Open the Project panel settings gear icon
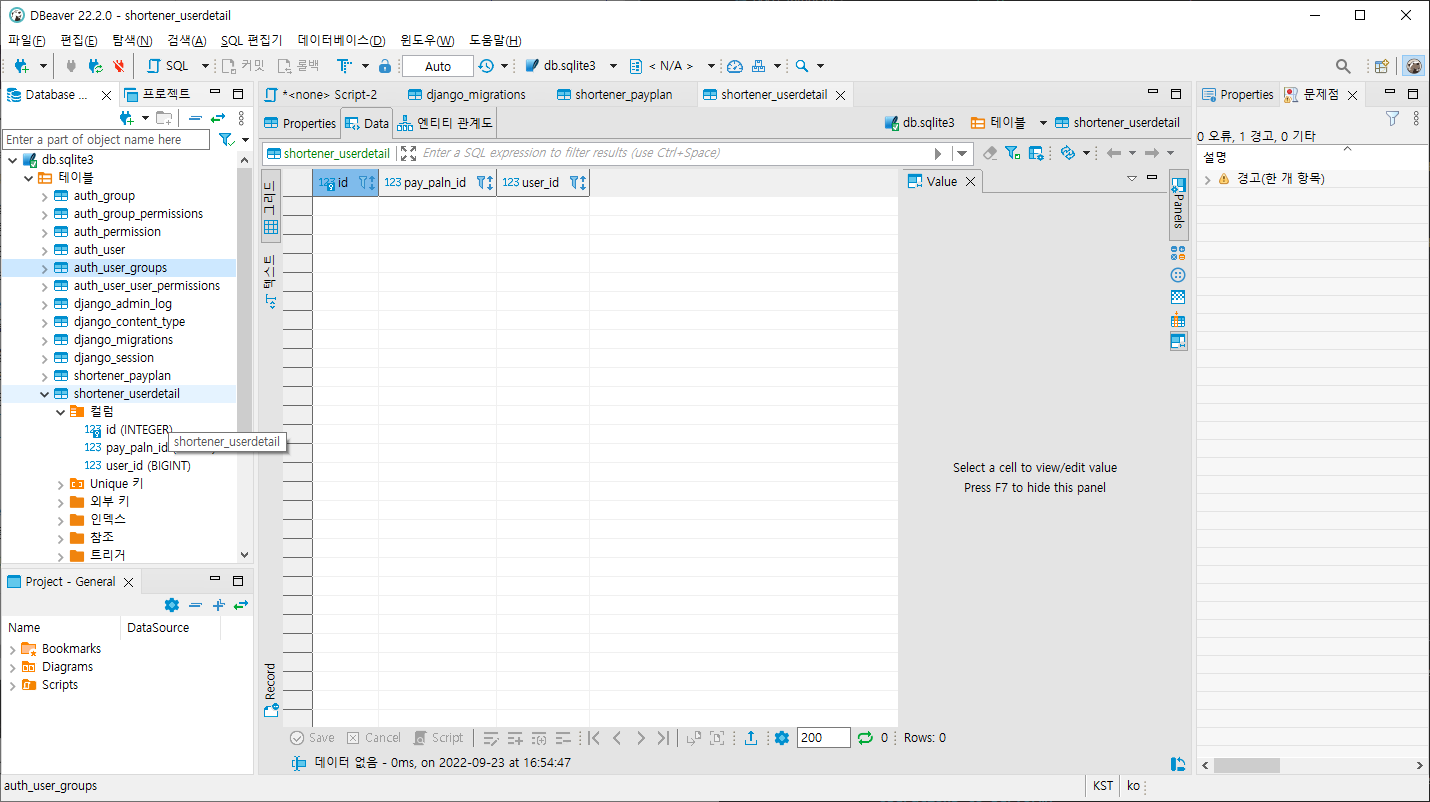 pyautogui.click(x=171, y=605)
